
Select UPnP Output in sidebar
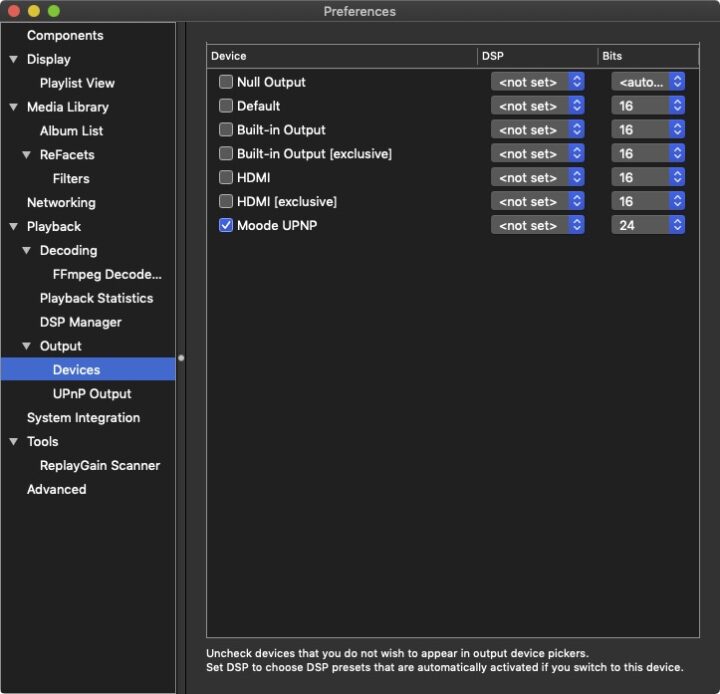click(91, 394)
